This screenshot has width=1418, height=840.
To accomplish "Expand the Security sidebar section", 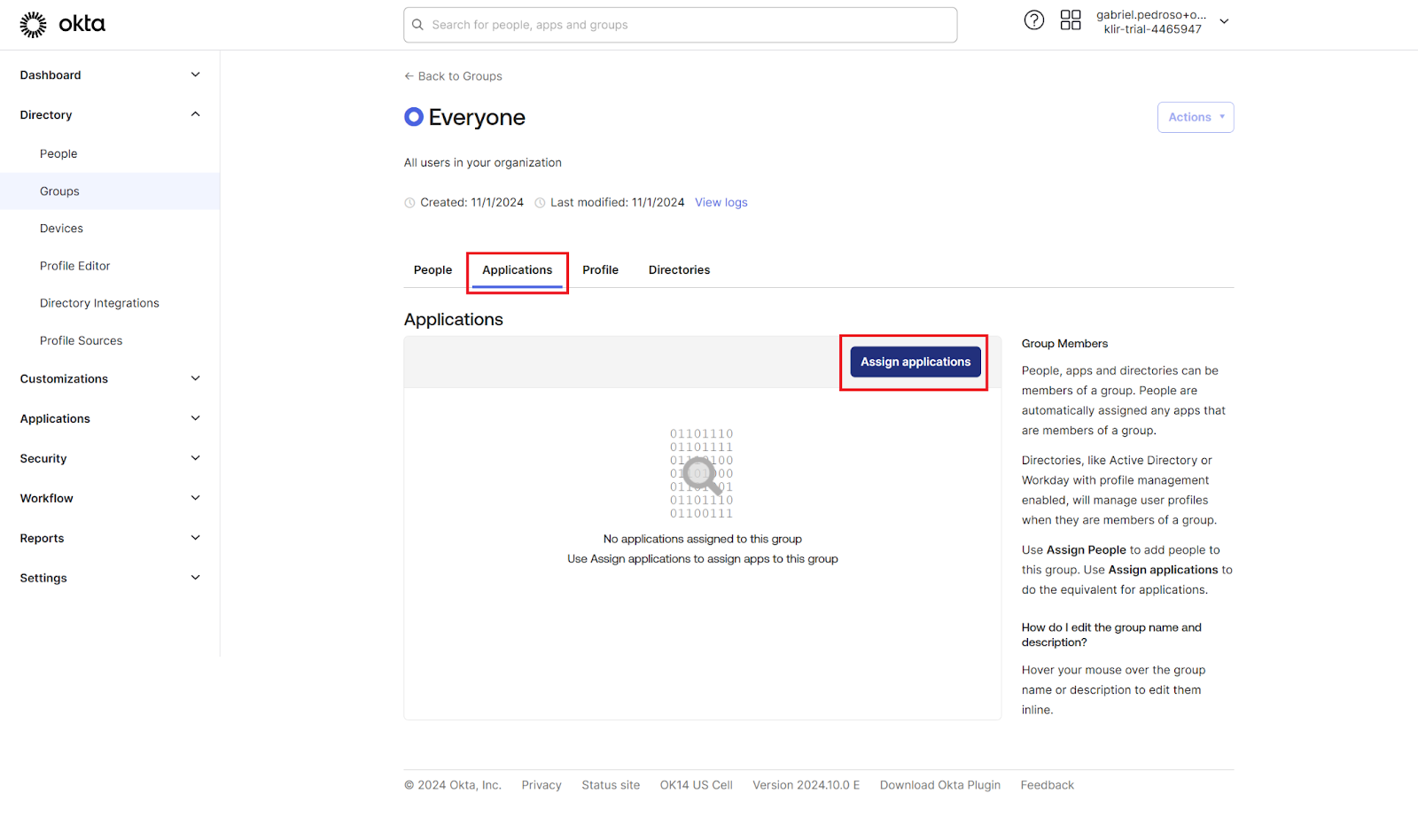I will (x=195, y=458).
